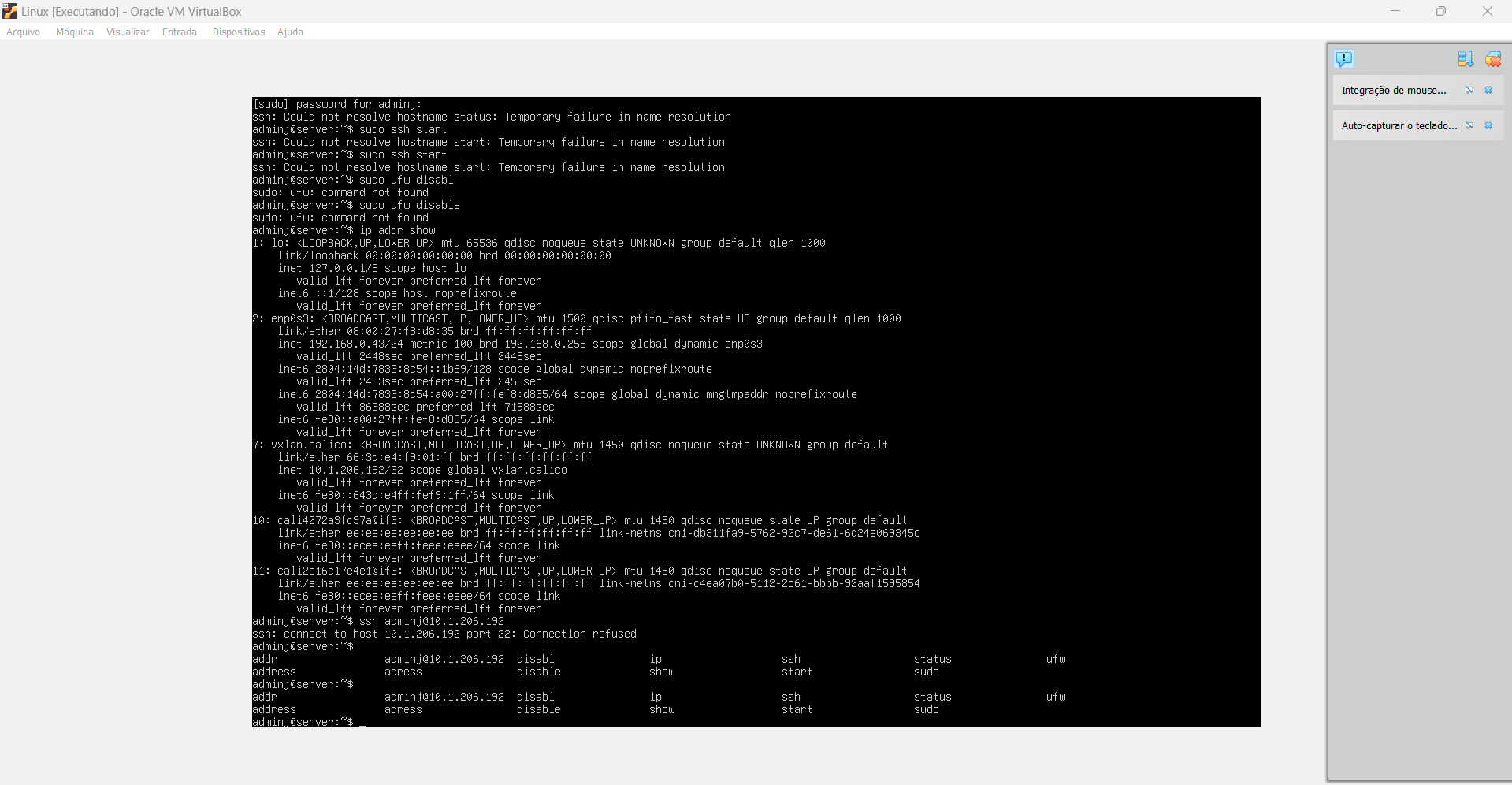Click the VirtualBox icon in the title bar
This screenshot has height=785, width=1512.
(9, 11)
